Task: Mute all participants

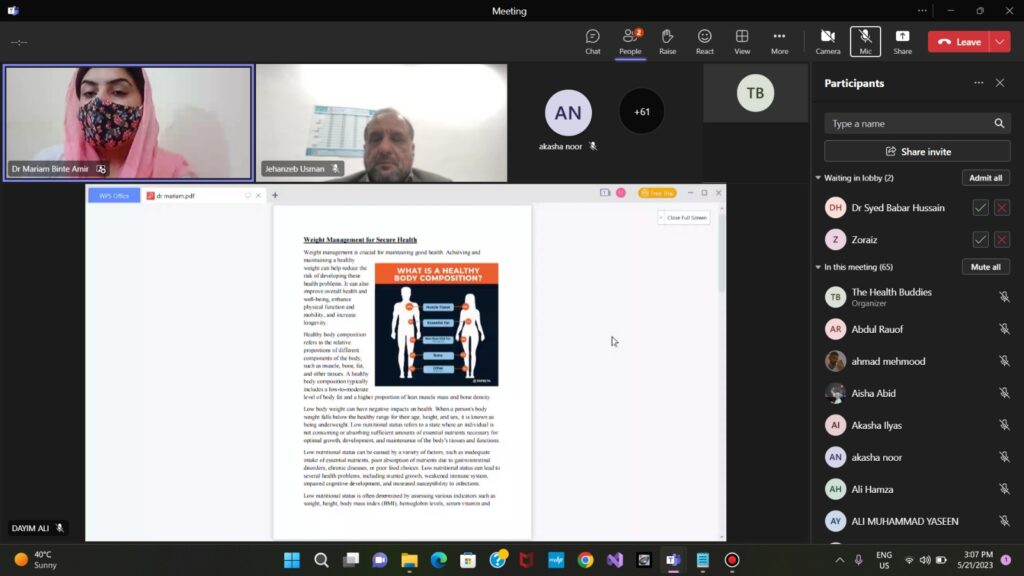Action: [985, 267]
